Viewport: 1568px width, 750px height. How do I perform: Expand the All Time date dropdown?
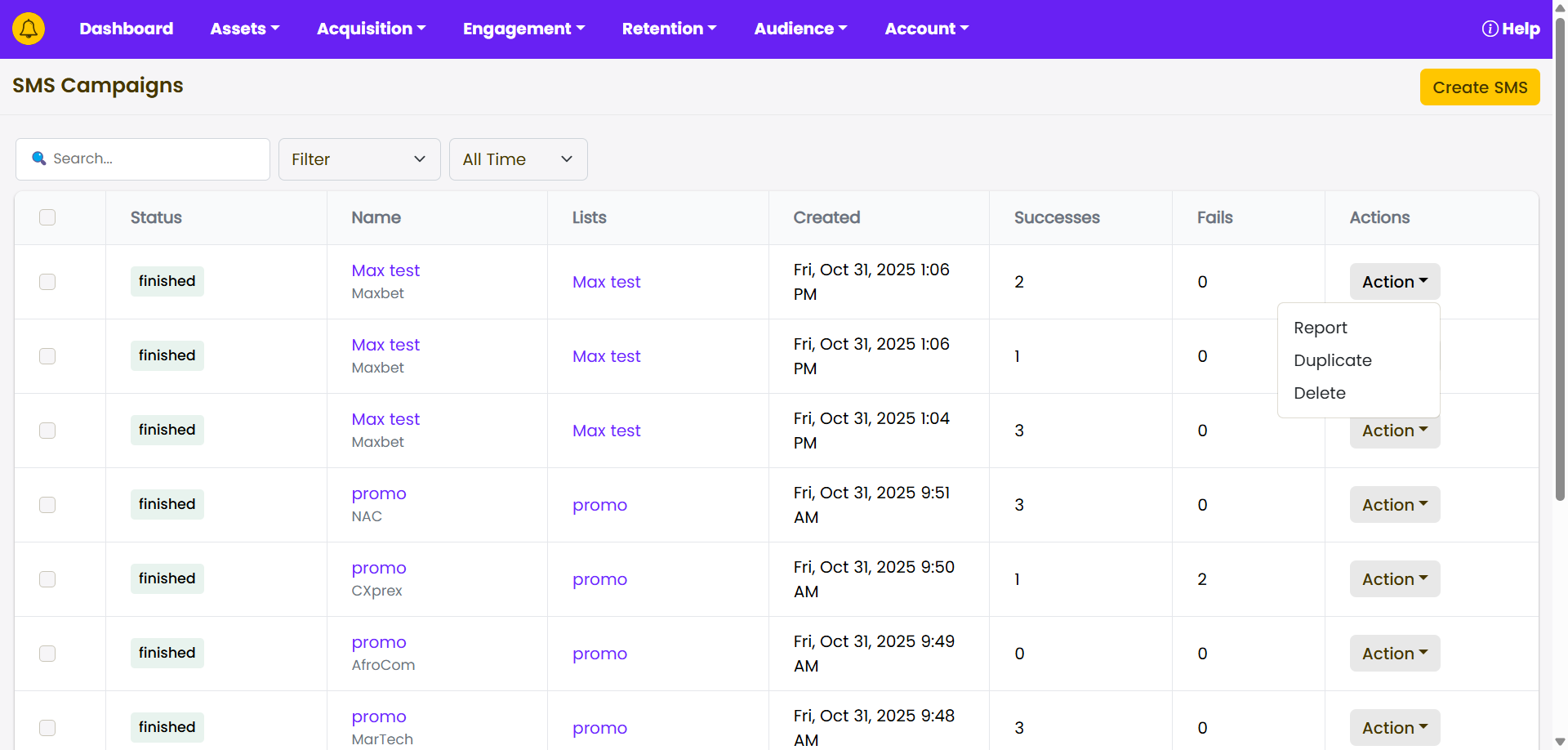point(518,159)
